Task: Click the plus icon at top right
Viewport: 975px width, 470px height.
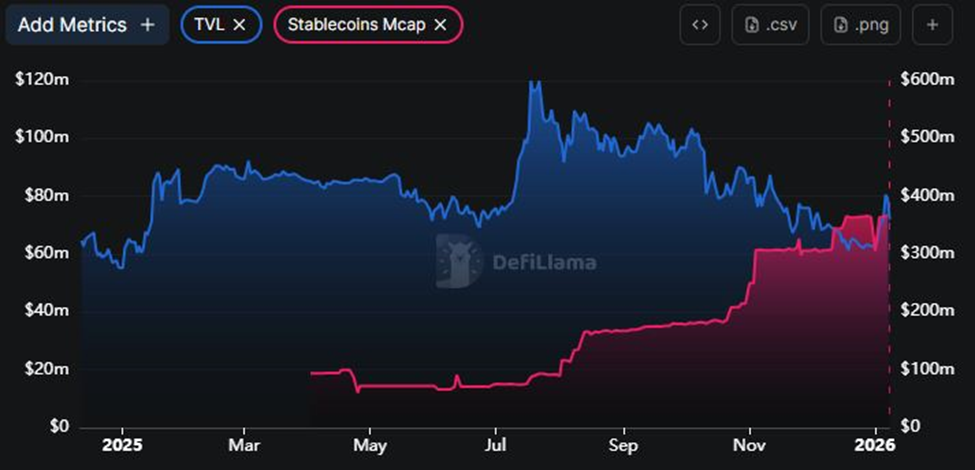Action: point(932,25)
